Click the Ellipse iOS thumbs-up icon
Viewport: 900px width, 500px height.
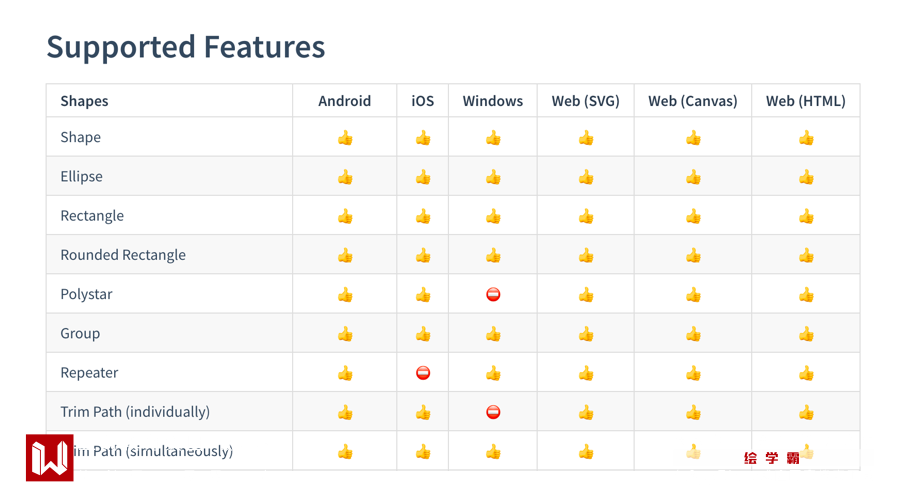coord(423,177)
